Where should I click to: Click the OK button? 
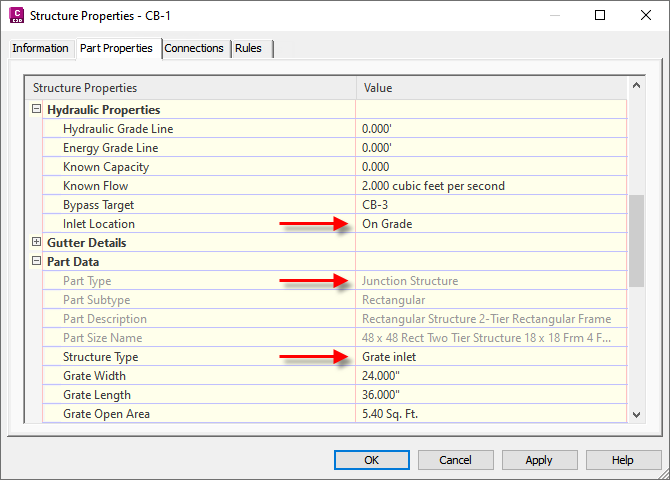(372, 460)
